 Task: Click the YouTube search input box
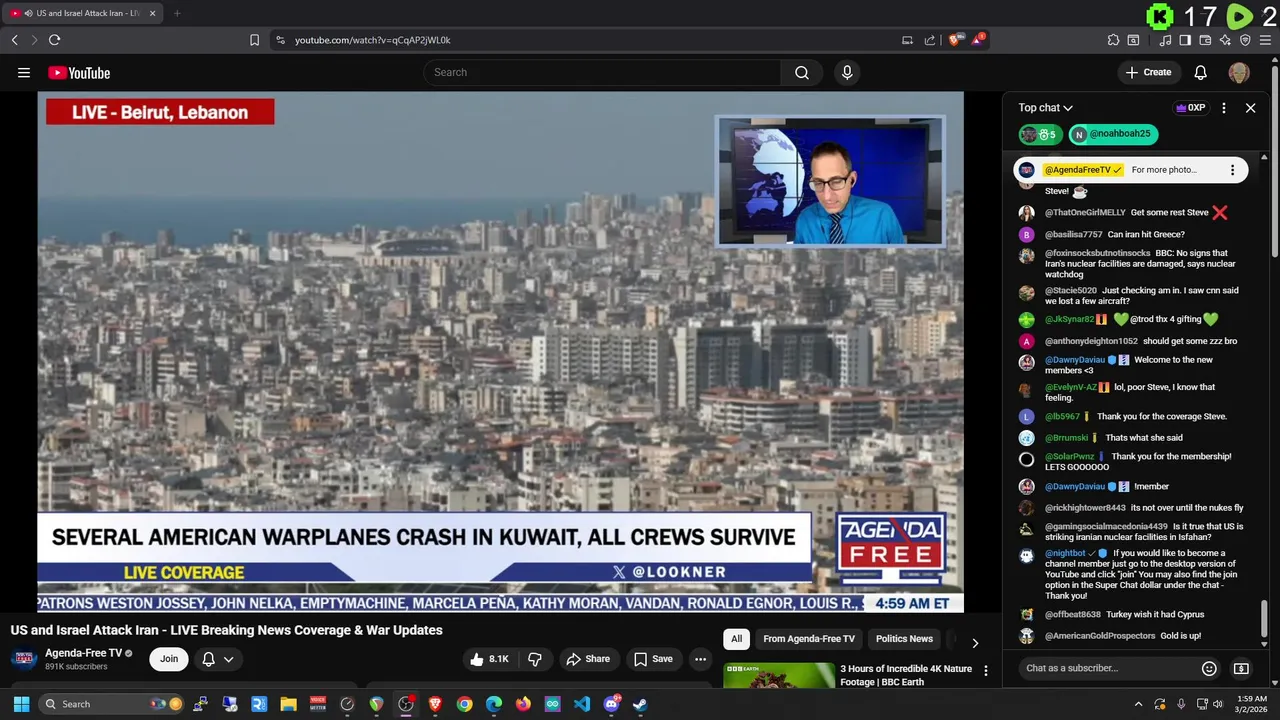coord(603,72)
